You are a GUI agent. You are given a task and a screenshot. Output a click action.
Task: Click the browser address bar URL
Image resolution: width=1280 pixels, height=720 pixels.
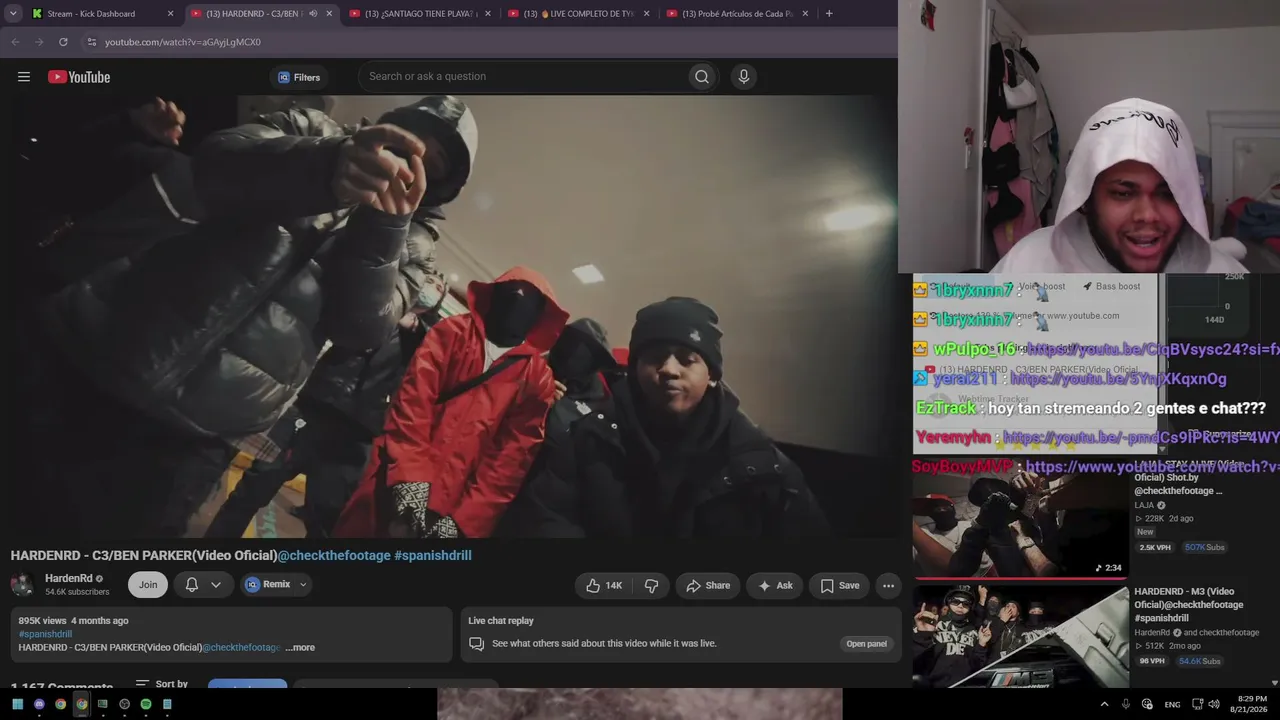click(x=183, y=42)
